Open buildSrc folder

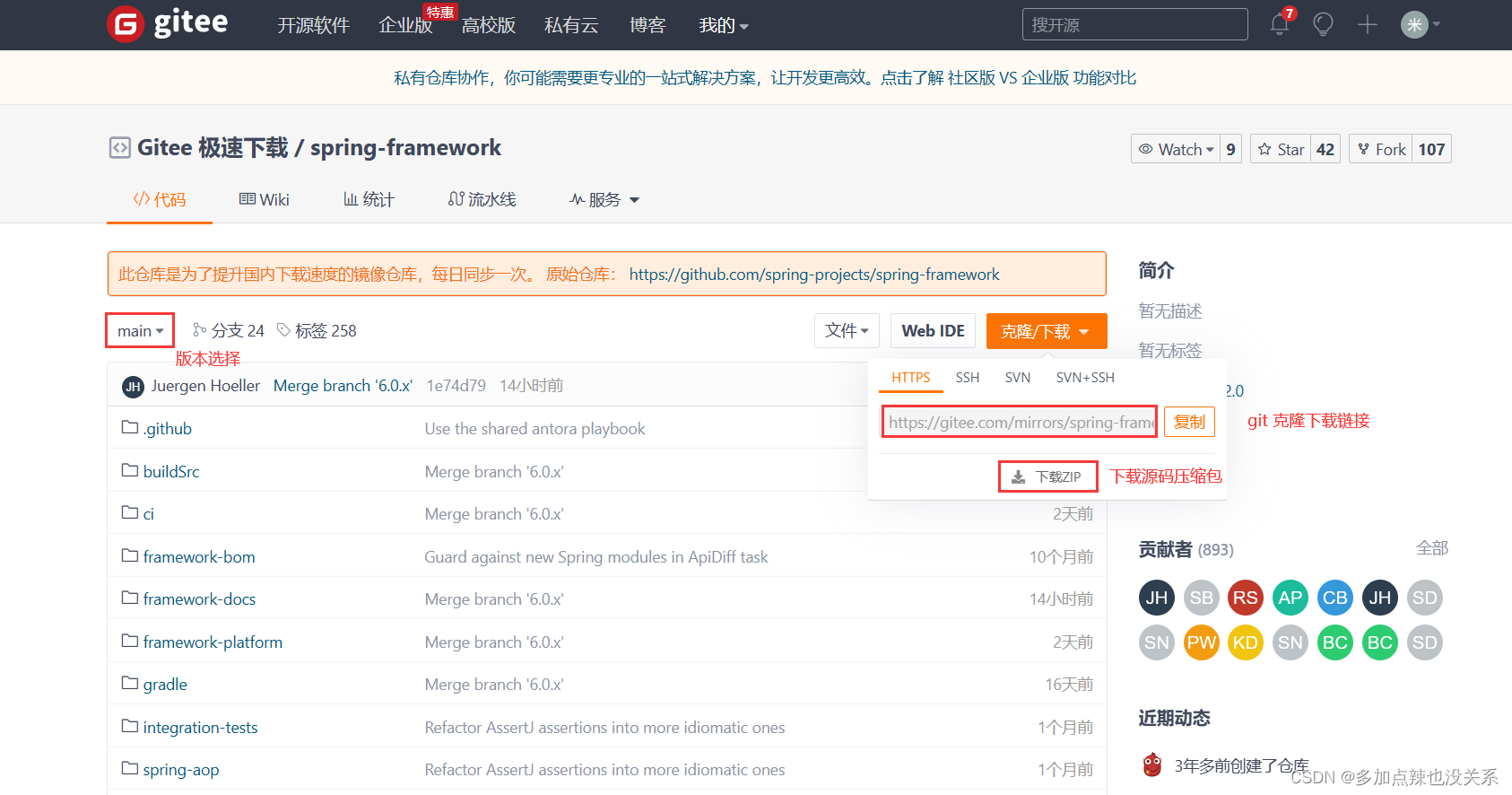coord(171,471)
